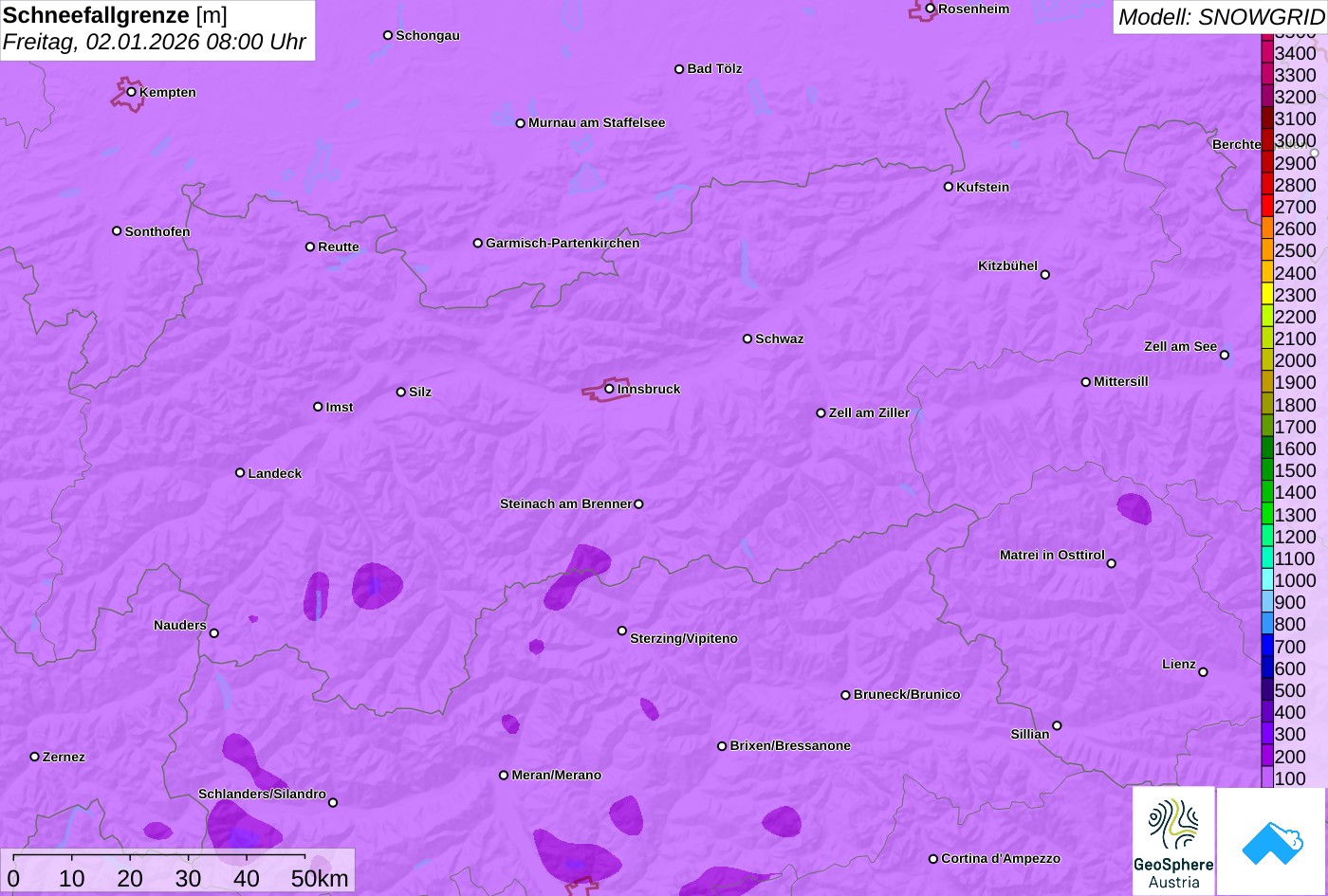Click the Mittersill marker dot
The image size is (1328, 896).
(1086, 382)
